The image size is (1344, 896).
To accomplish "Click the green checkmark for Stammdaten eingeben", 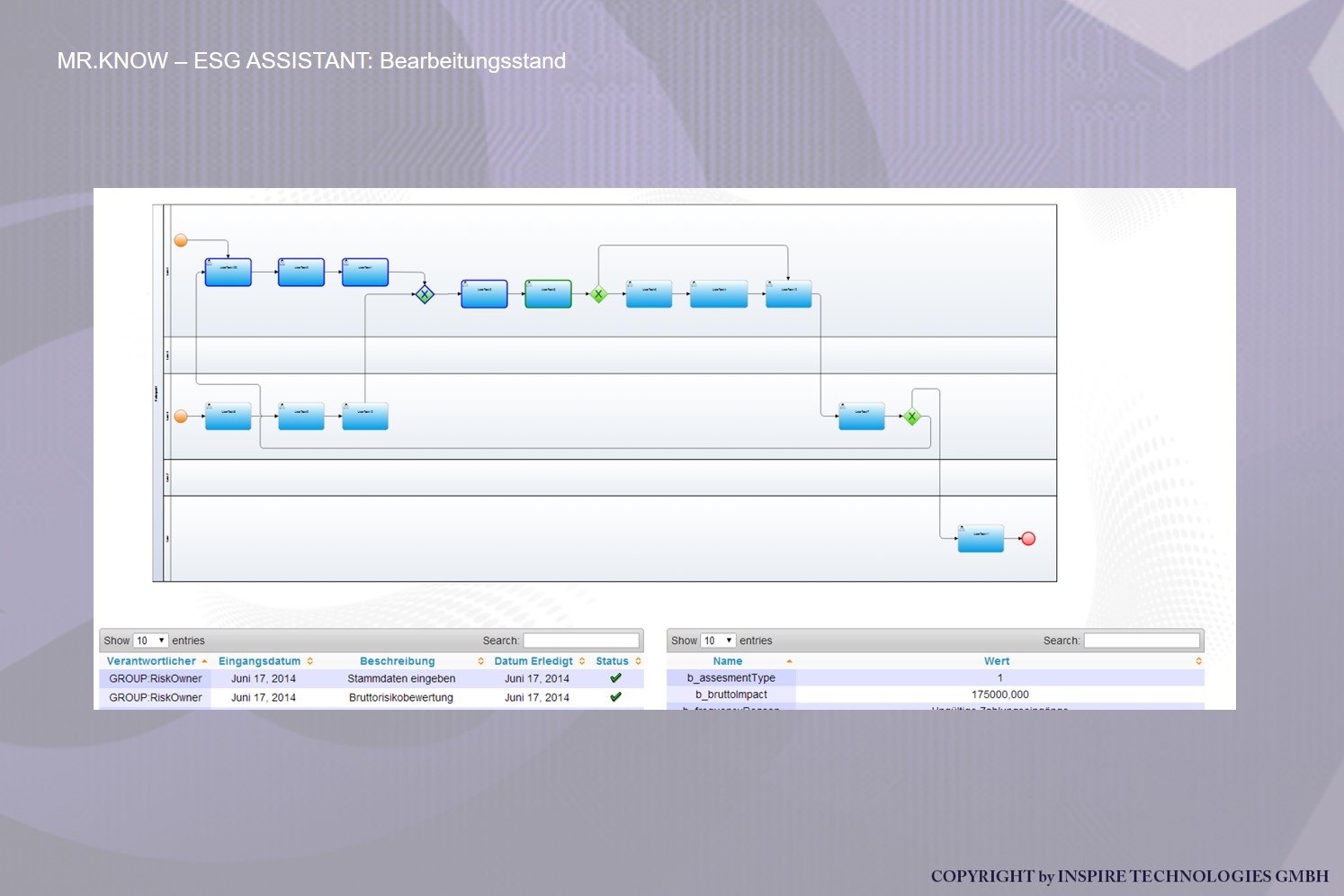I will (x=616, y=678).
